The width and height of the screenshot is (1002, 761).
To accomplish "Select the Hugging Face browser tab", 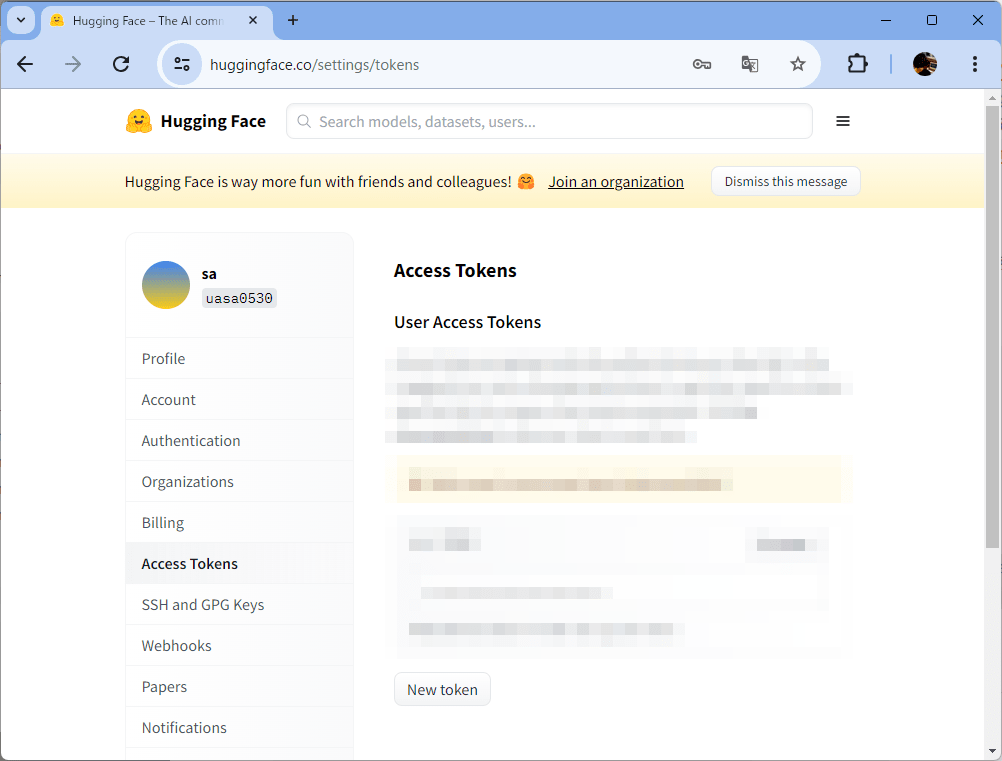I will [157, 21].
